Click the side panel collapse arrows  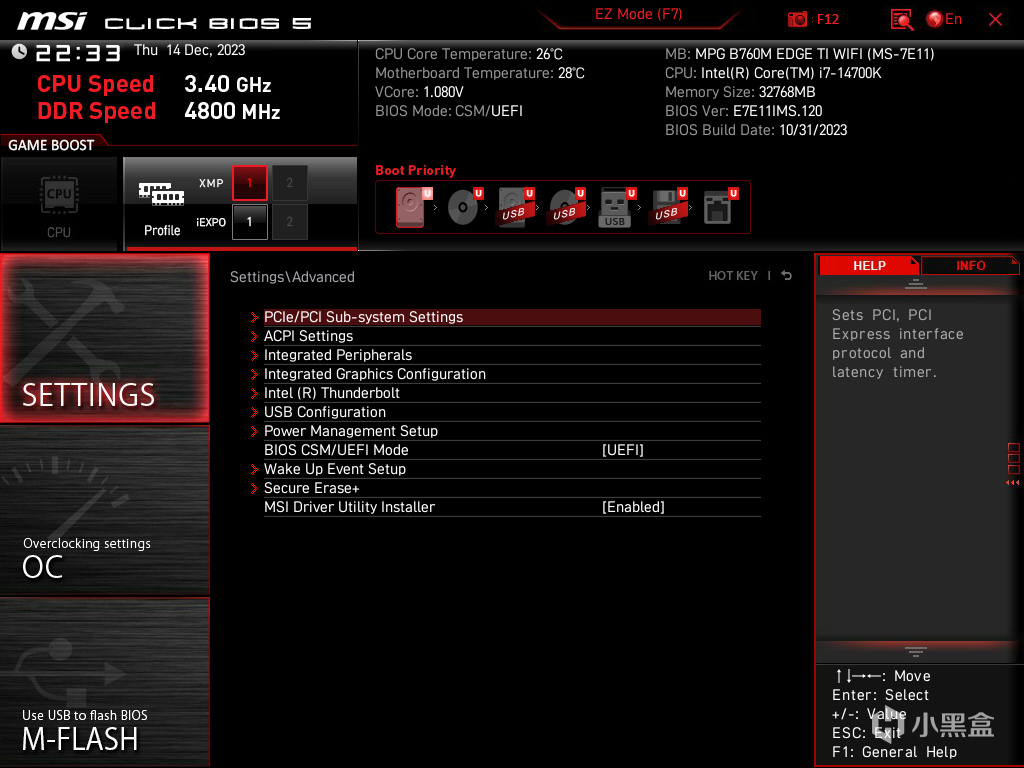1013,483
